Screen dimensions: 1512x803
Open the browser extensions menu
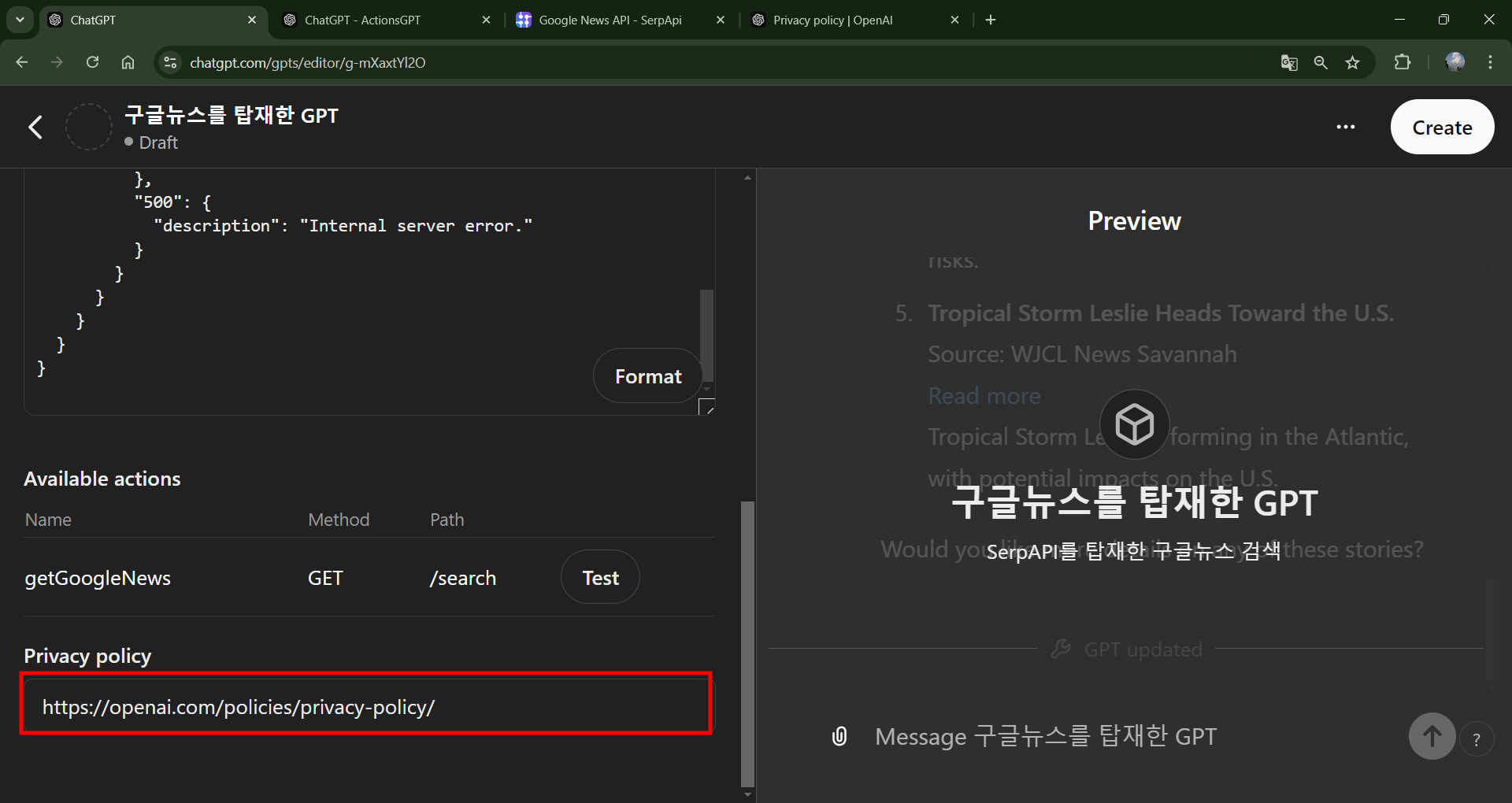(x=1403, y=62)
